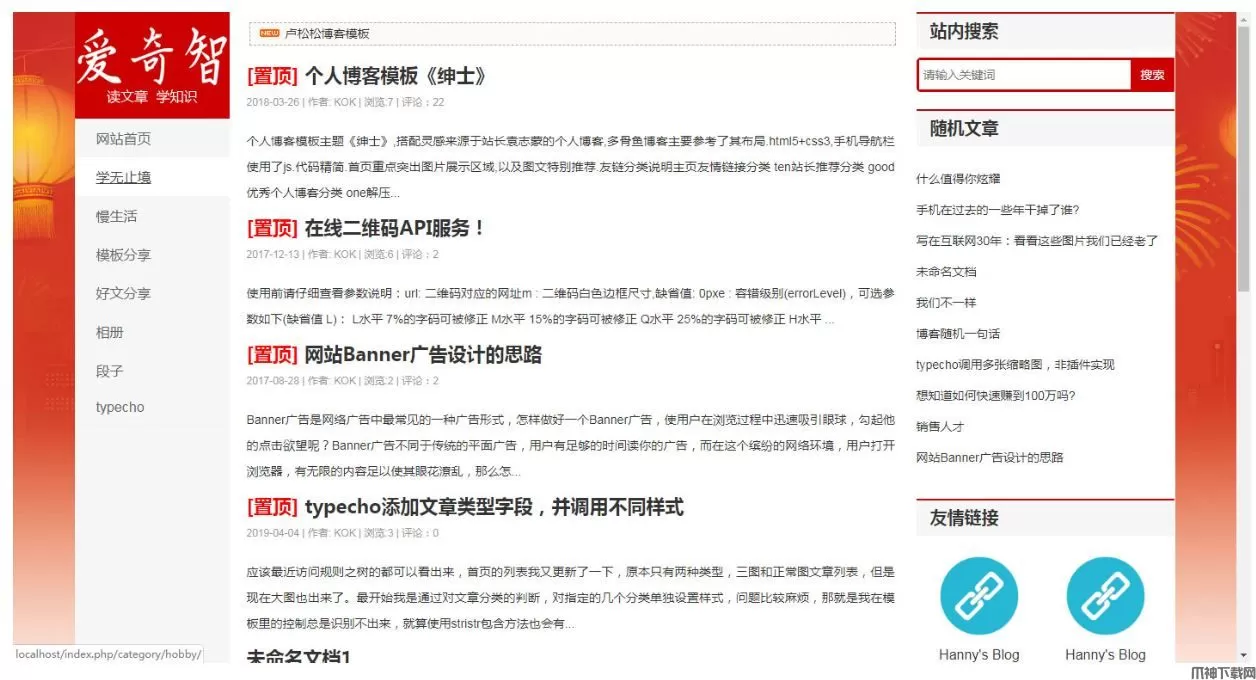1256x680 pixels.
Task: Click the first Hanny's Blog text label
Action: pyautogui.click(x=979, y=655)
